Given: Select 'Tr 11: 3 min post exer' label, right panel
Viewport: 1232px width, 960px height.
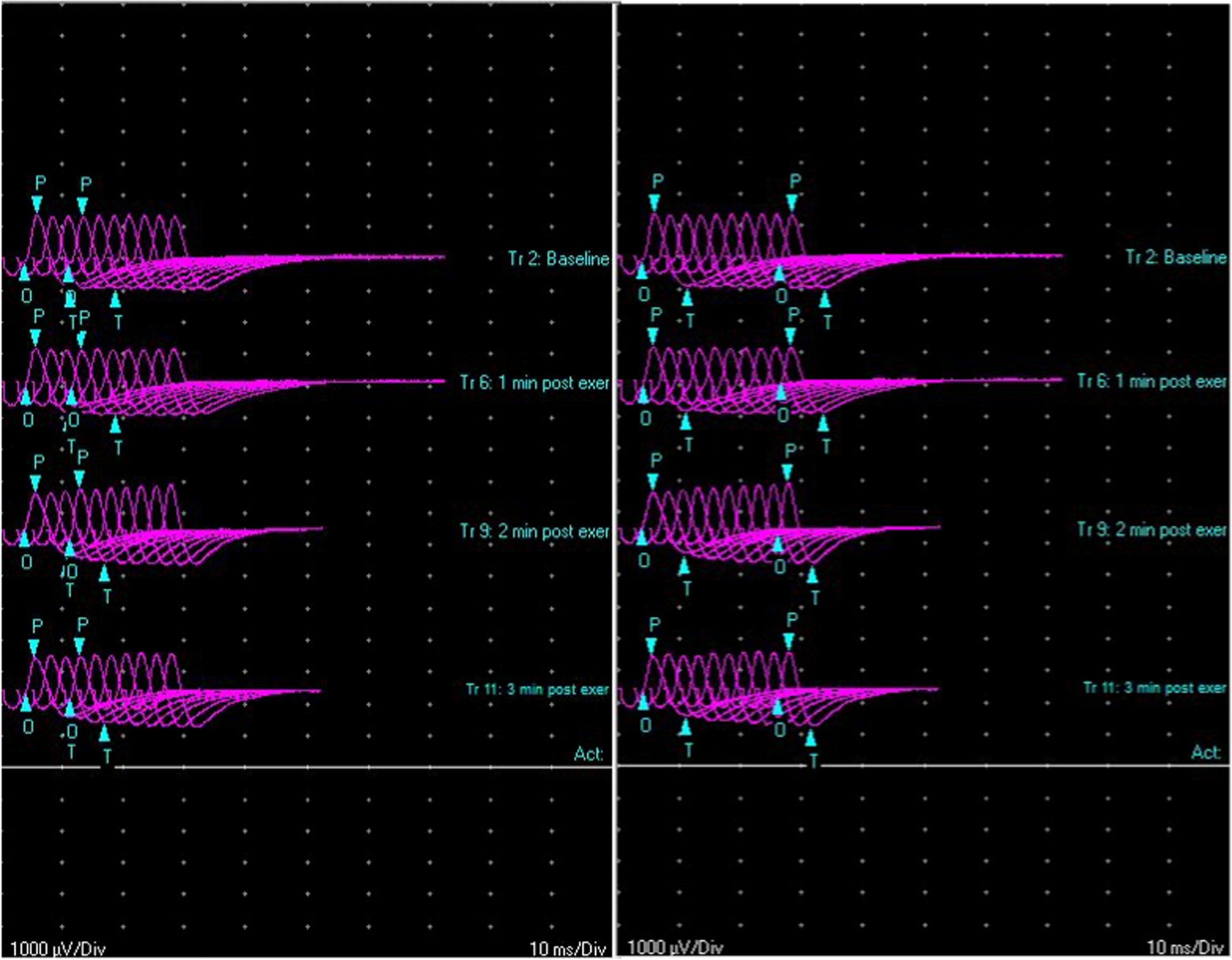Looking at the screenshot, I should point(1155,688).
